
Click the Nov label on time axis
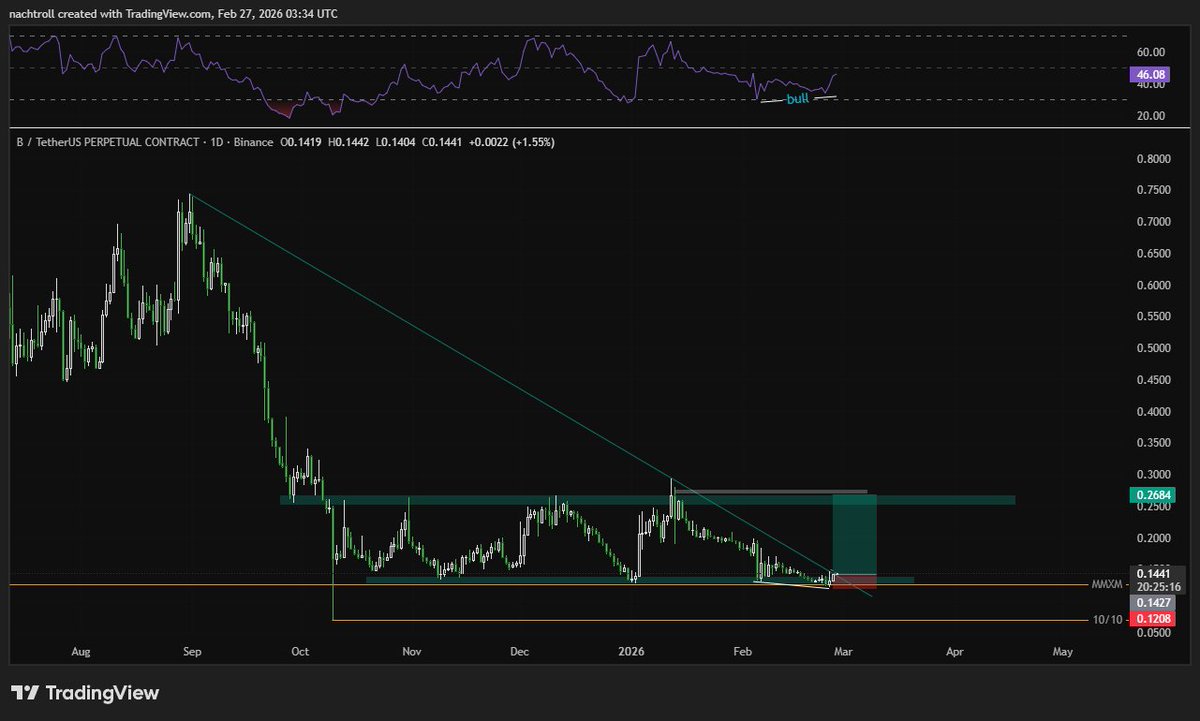tap(411, 651)
